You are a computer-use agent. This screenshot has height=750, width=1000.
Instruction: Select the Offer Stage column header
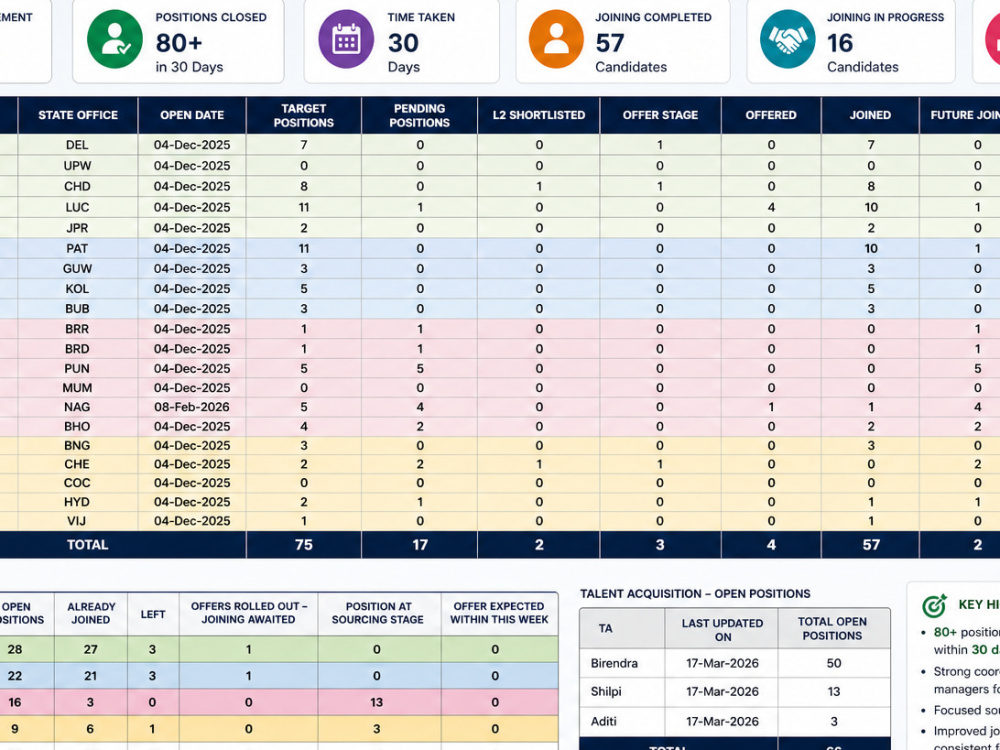pos(660,115)
